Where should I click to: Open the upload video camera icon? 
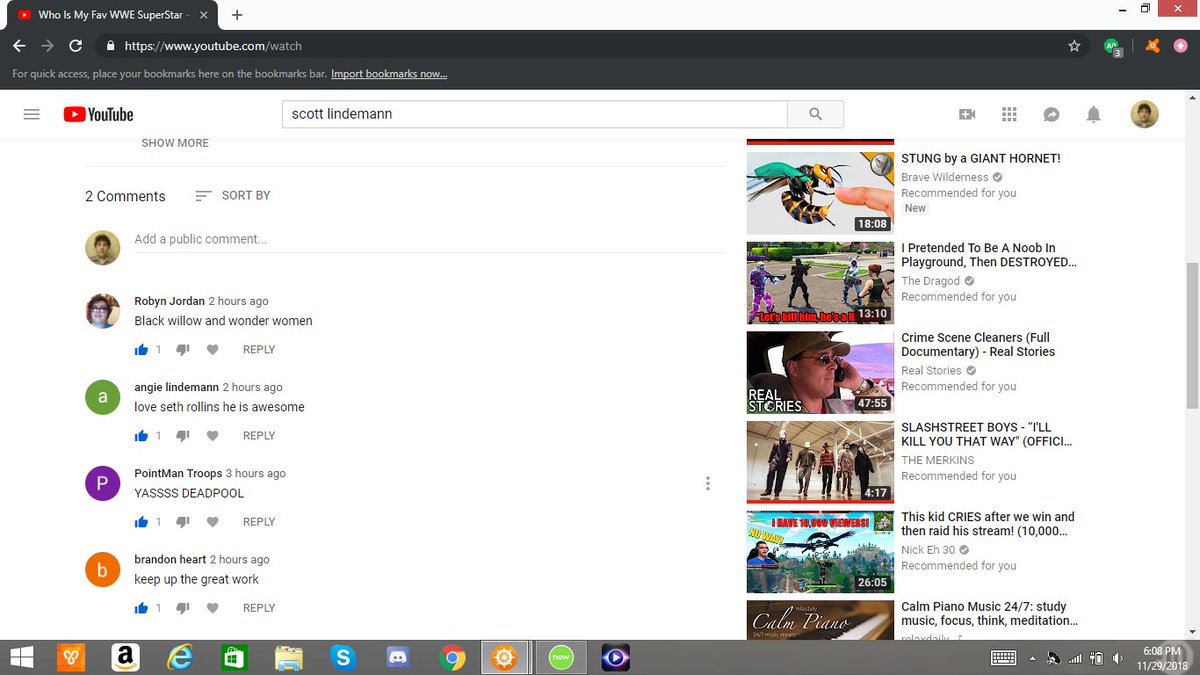pyautogui.click(x=967, y=114)
